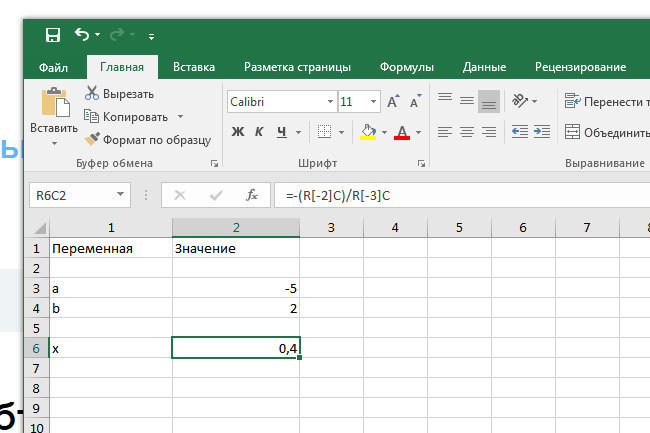650x433 pixels.
Task: Open the Разметка страницы tab
Action: [x=297, y=67]
